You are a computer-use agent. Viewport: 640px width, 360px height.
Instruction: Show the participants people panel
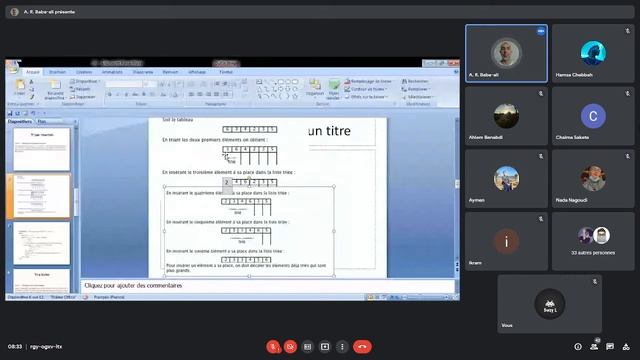coord(594,347)
